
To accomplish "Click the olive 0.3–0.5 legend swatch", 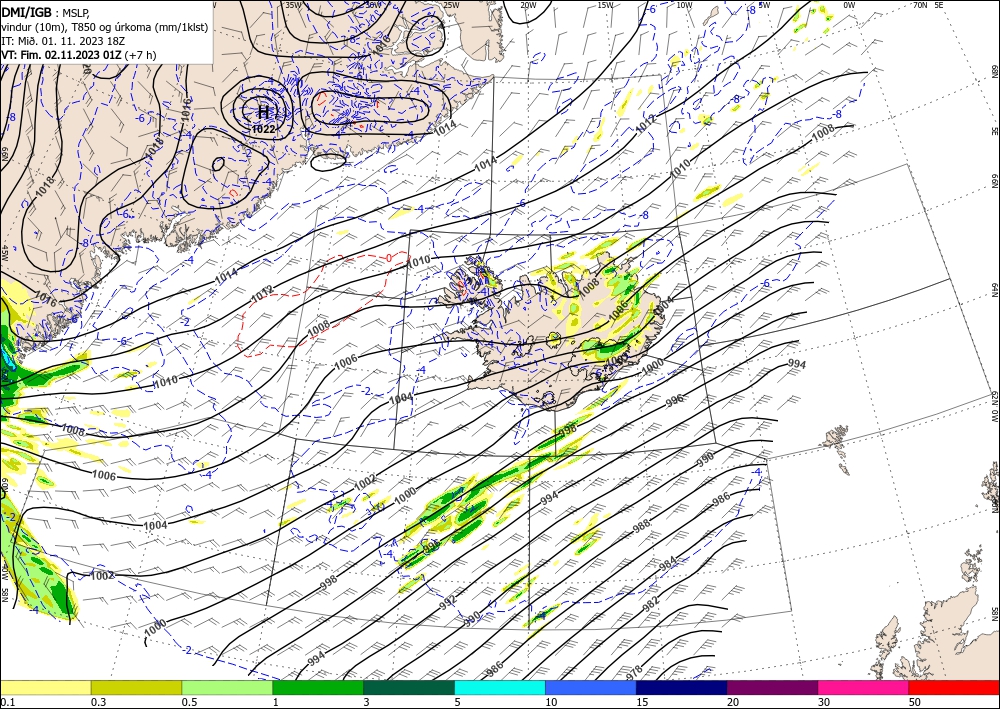I will 136,688.
